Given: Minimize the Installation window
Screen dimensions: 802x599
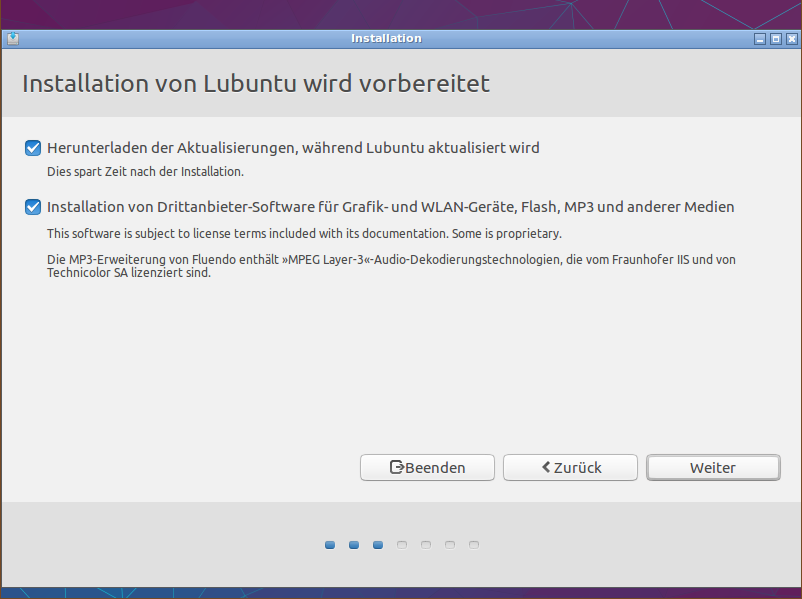Looking at the screenshot, I should click(x=760, y=39).
